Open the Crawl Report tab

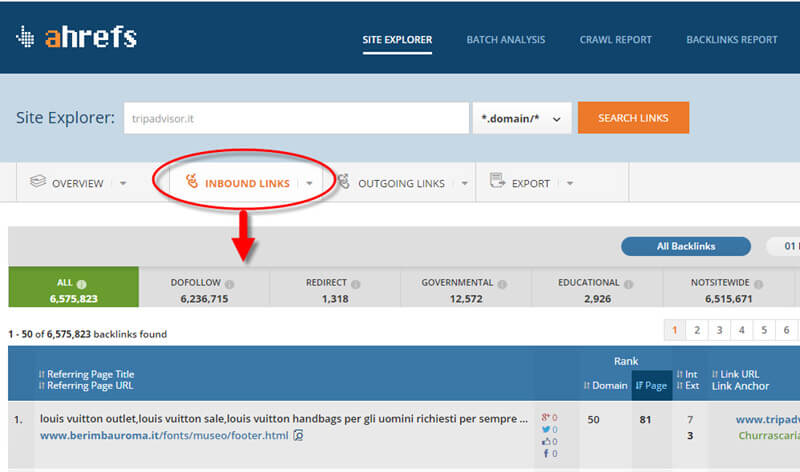pos(615,40)
